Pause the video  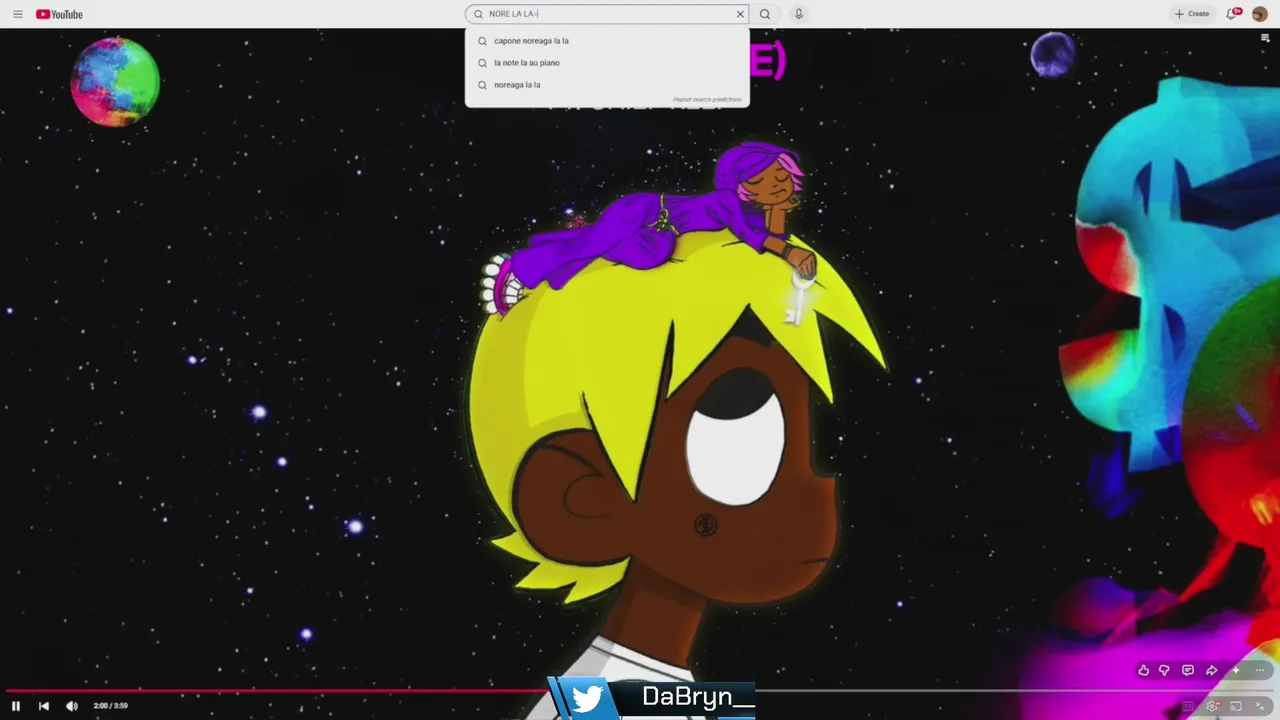click(x=16, y=706)
